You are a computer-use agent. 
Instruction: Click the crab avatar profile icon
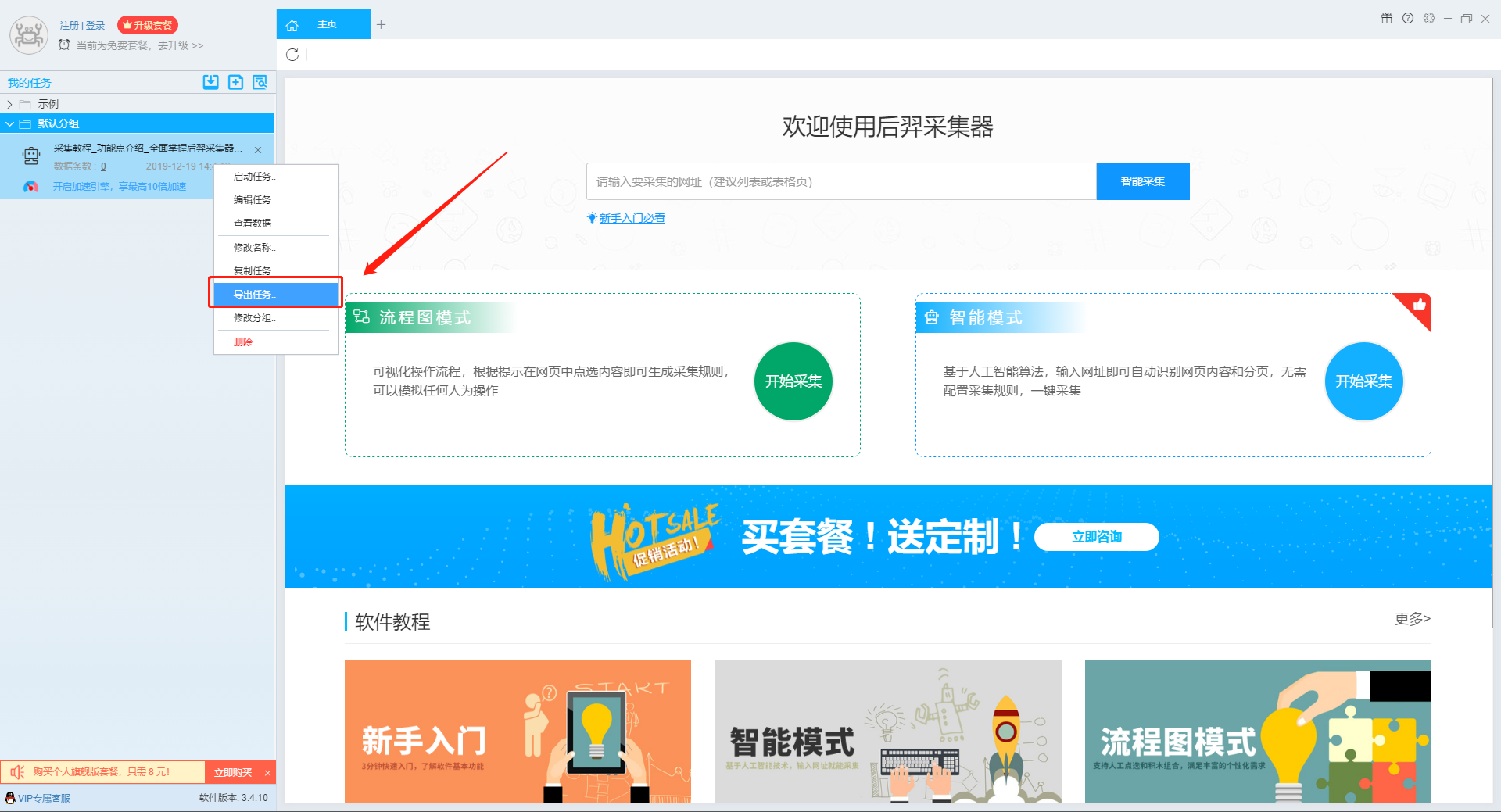coord(29,35)
